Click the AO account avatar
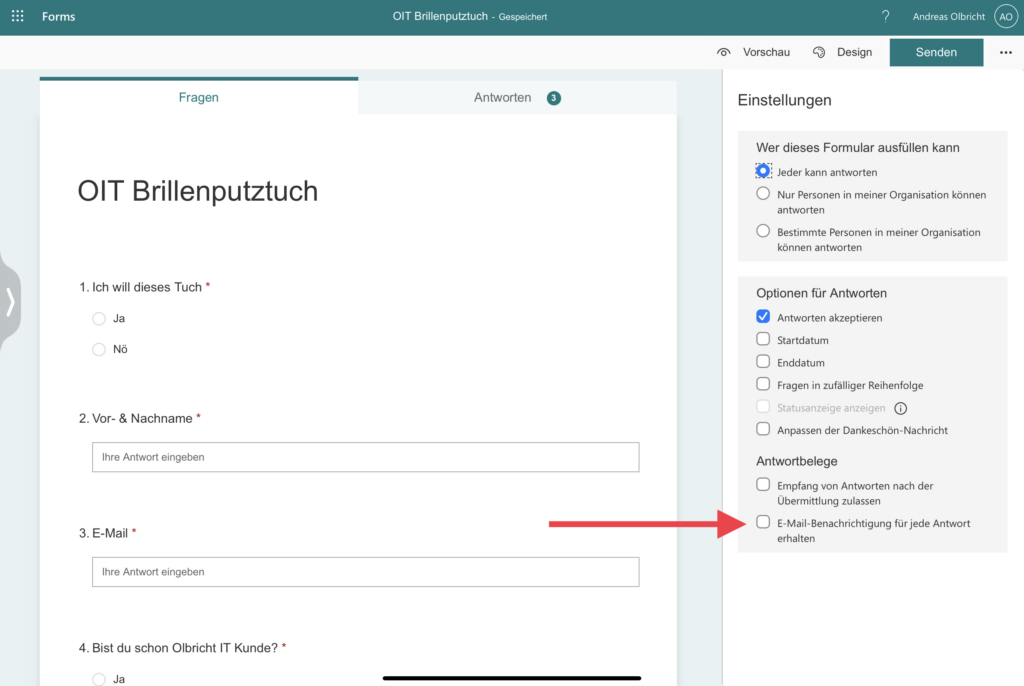Image resolution: width=1024 pixels, height=686 pixels. tap(1005, 16)
